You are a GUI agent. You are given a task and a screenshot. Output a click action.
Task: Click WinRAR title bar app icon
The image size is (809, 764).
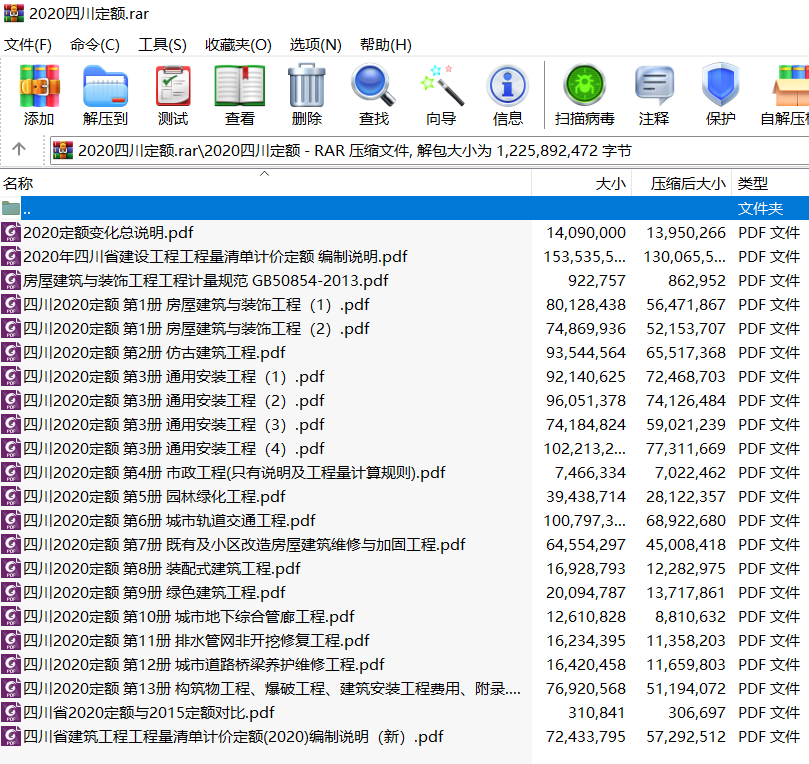click(14, 13)
